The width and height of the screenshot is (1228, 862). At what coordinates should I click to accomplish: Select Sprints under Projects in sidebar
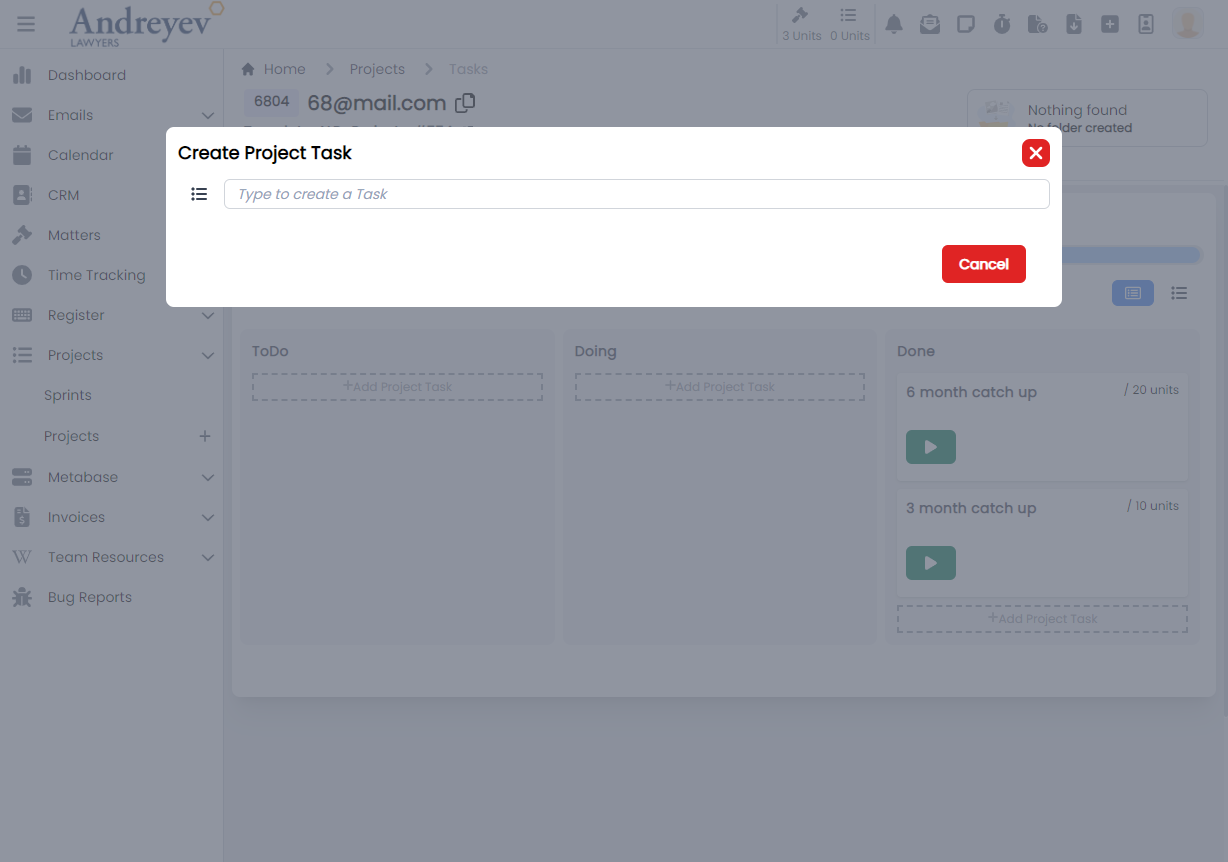68,395
